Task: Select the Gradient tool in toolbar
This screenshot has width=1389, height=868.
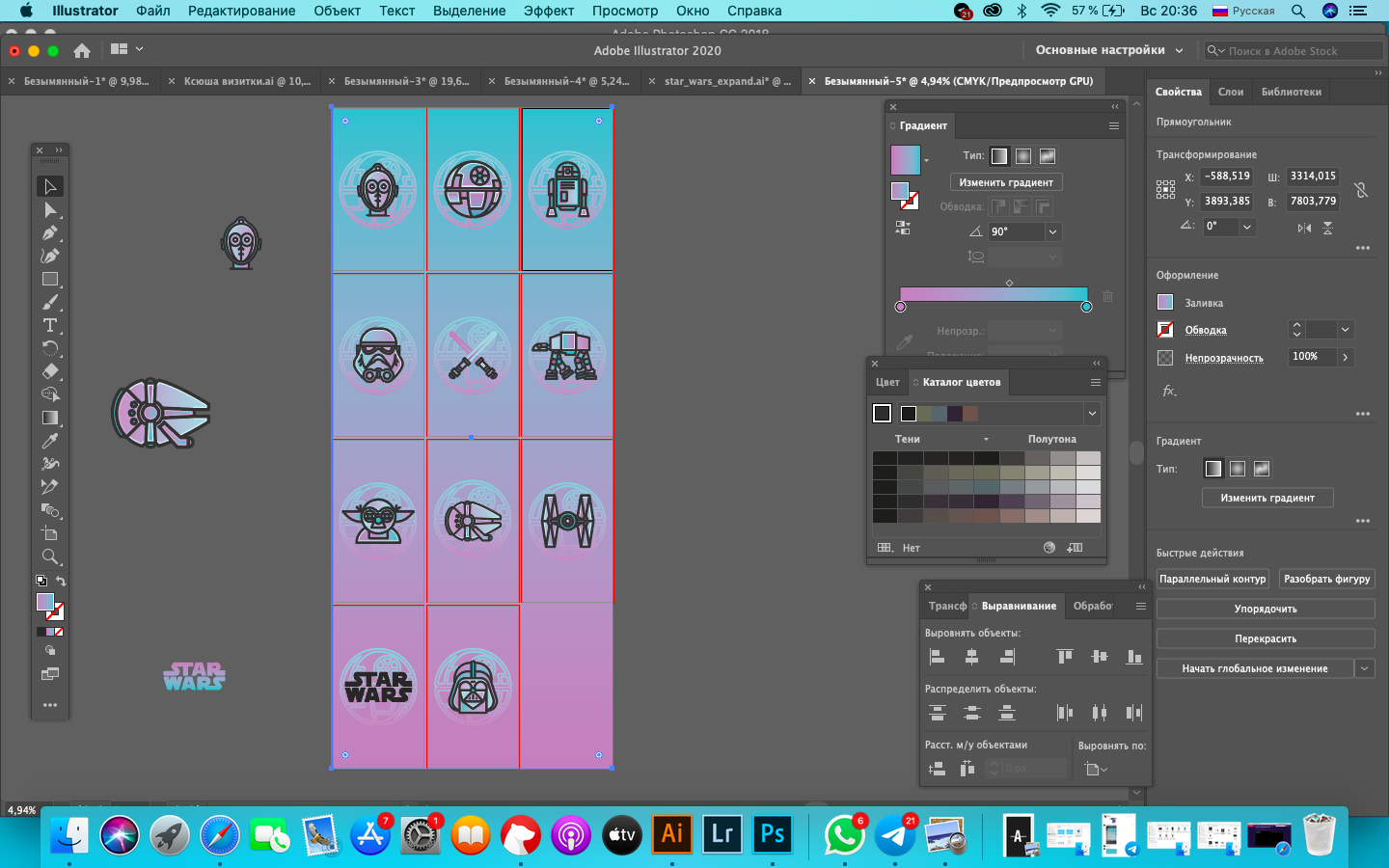Action: [50, 418]
